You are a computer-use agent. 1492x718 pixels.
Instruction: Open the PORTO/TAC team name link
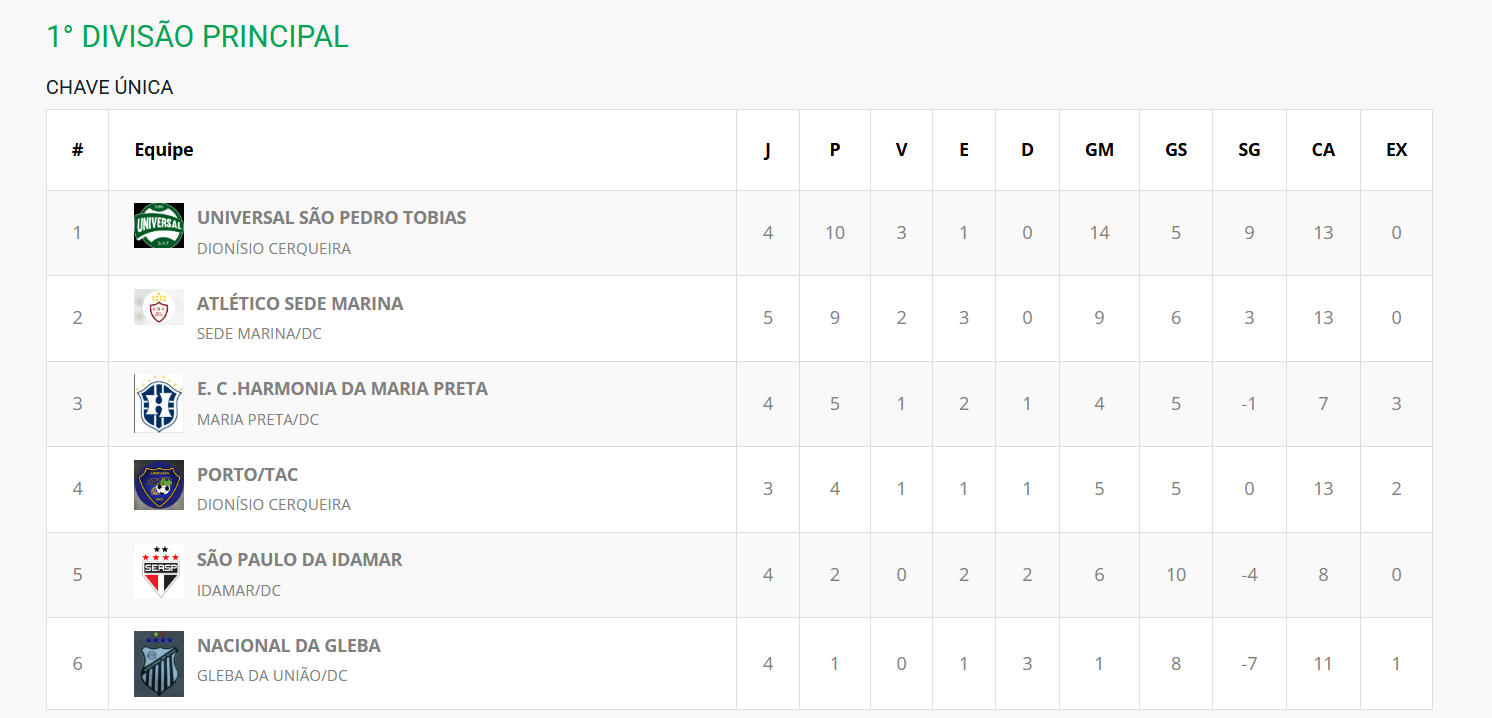(x=247, y=475)
